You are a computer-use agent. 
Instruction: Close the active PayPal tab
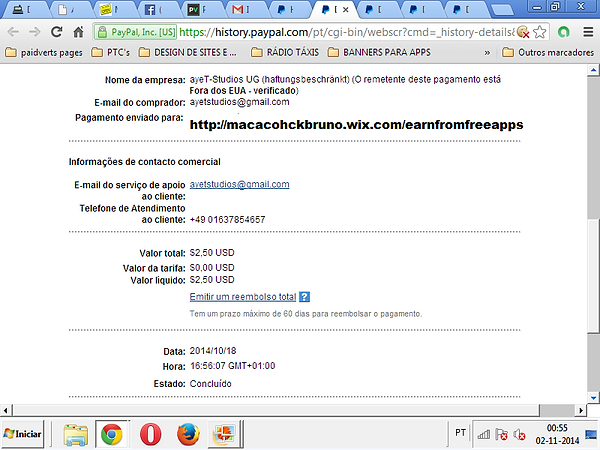(x=346, y=10)
